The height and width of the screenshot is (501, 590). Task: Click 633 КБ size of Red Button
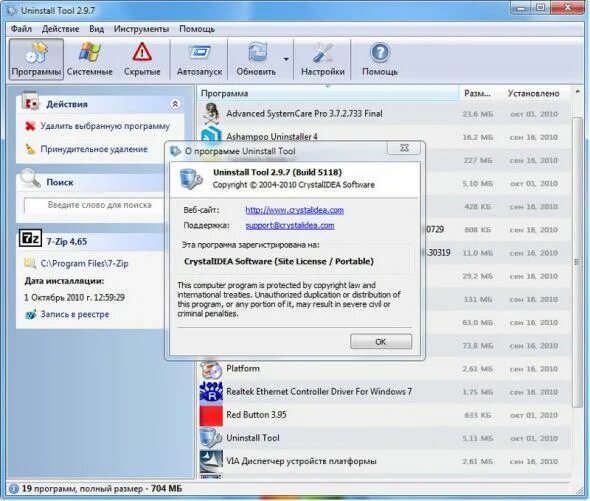pos(477,415)
